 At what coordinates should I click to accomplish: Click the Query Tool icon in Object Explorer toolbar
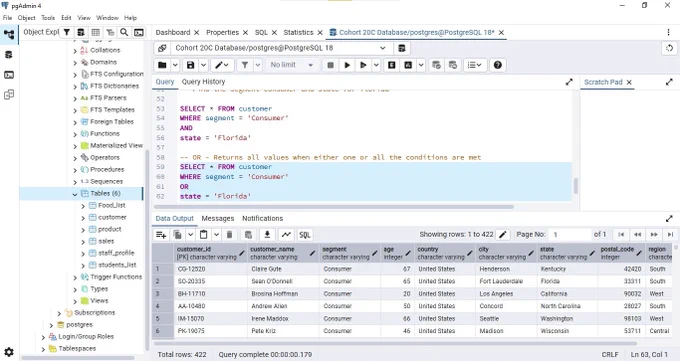click(81, 33)
